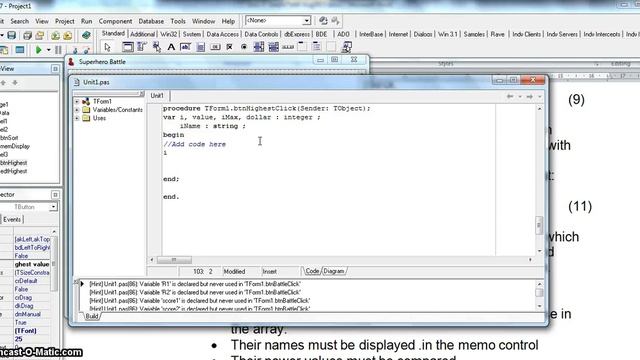Open the Window menu
The width and height of the screenshot is (640, 360).
click(x=203, y=21)
